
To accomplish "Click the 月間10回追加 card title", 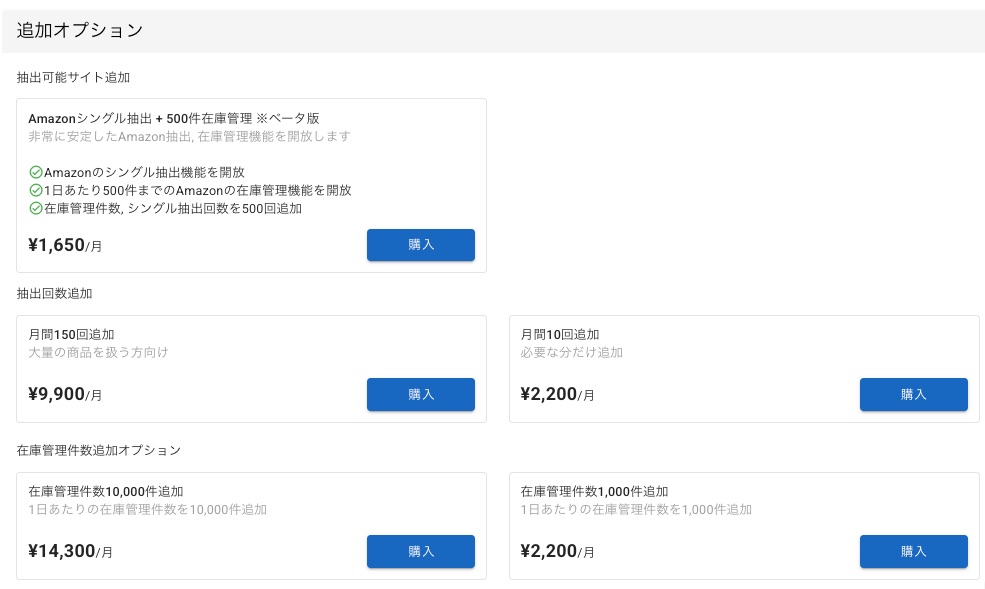I will tap(560, 334).
